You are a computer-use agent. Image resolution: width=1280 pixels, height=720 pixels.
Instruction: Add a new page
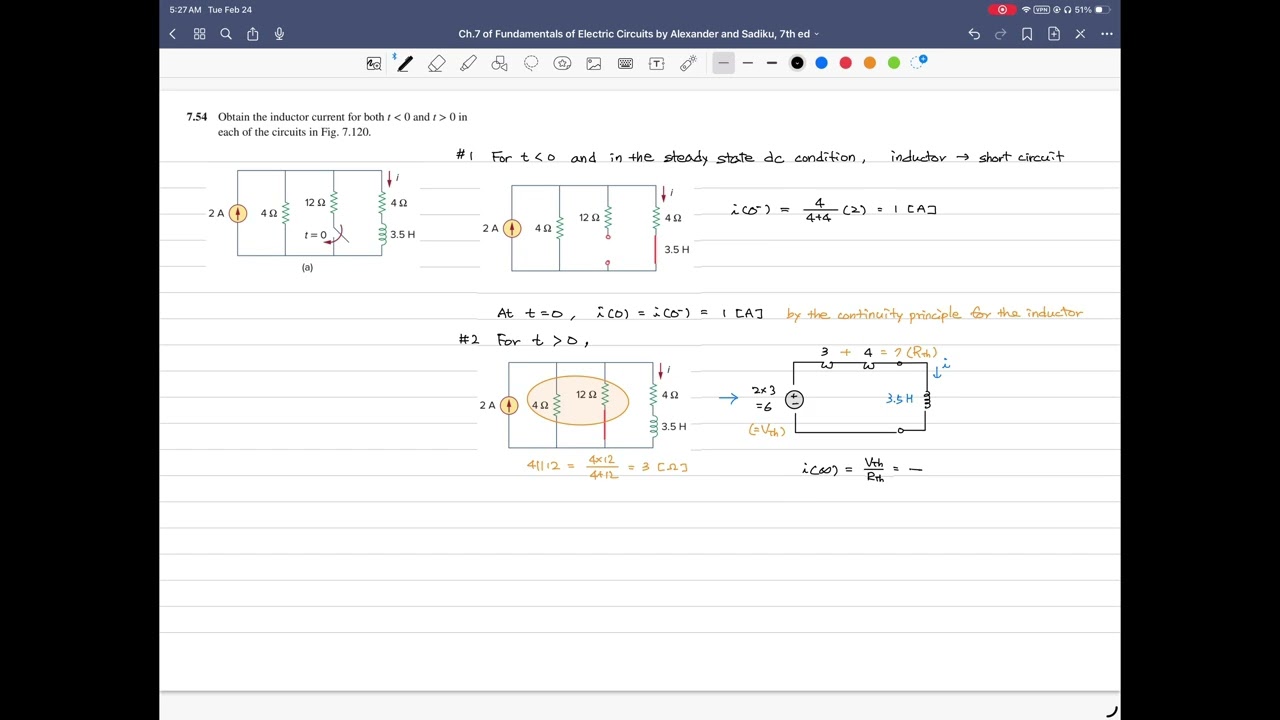click(1054, 34)
